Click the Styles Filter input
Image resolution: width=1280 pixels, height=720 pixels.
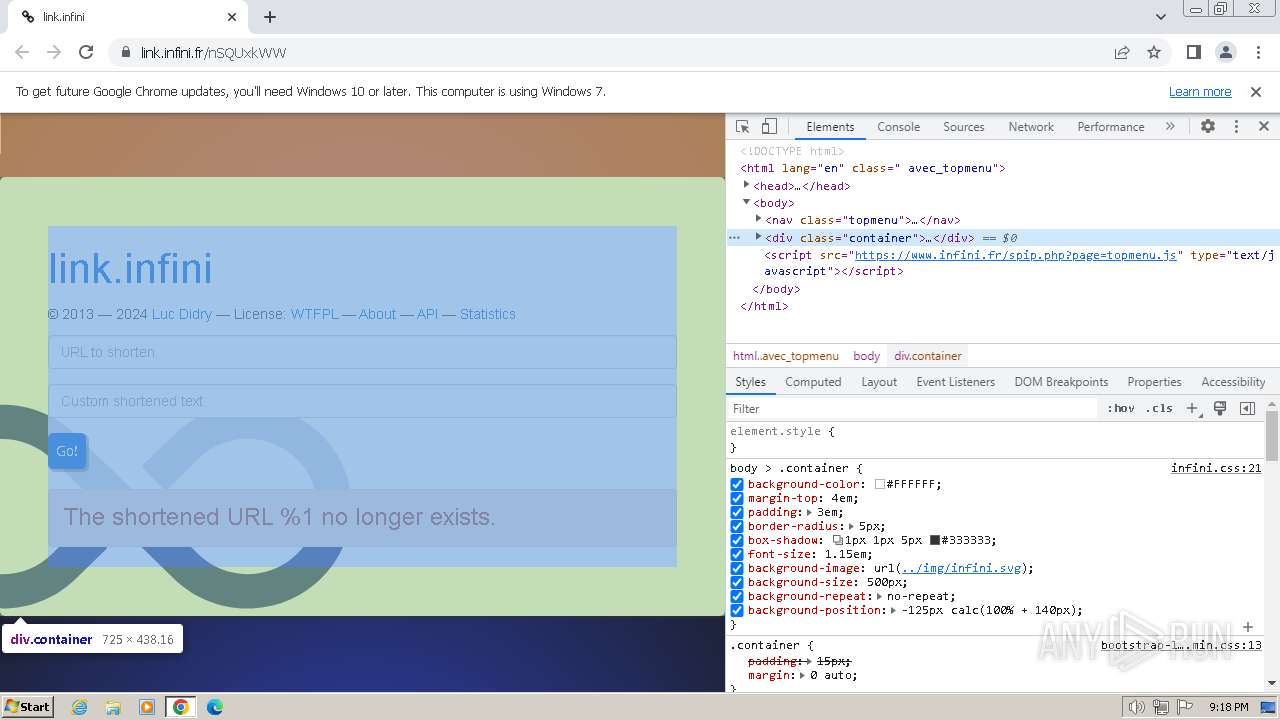(913, 408)
